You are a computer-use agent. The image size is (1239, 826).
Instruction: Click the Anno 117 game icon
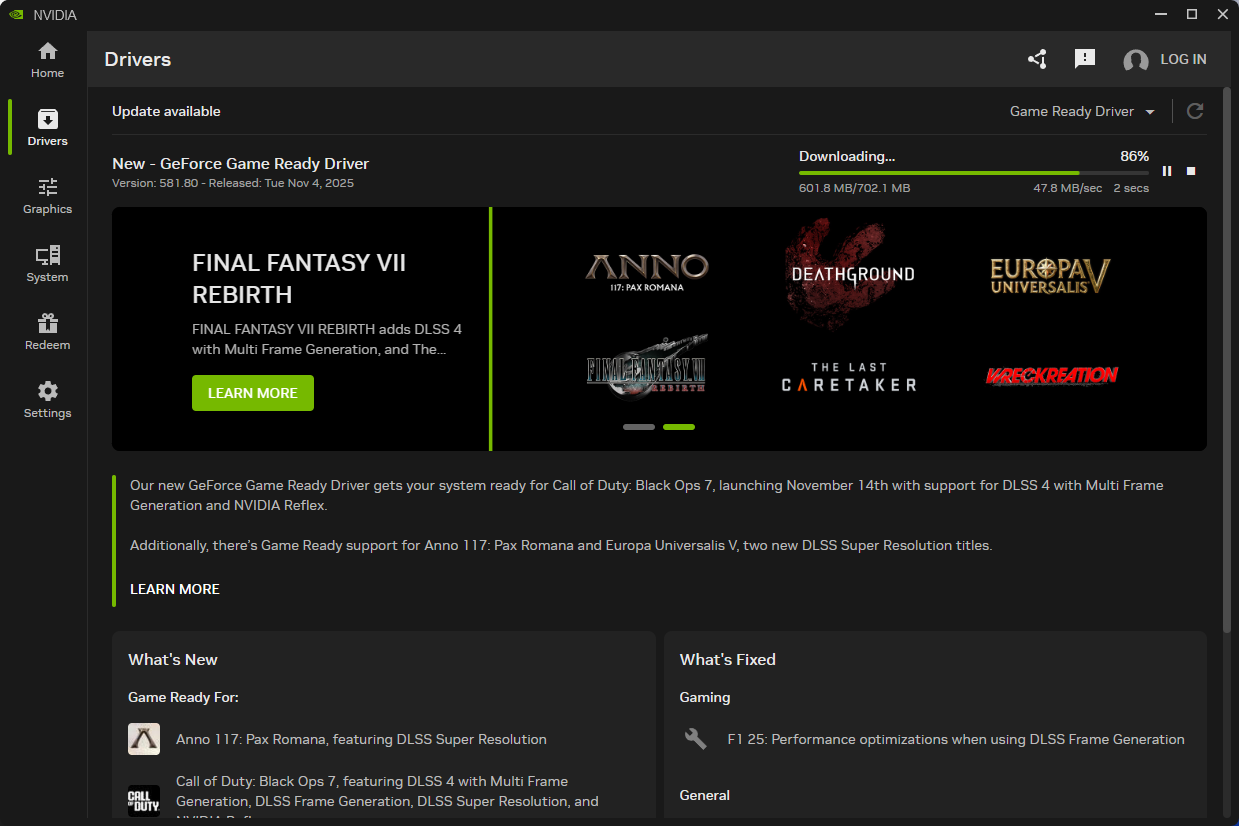click(144, 739)
